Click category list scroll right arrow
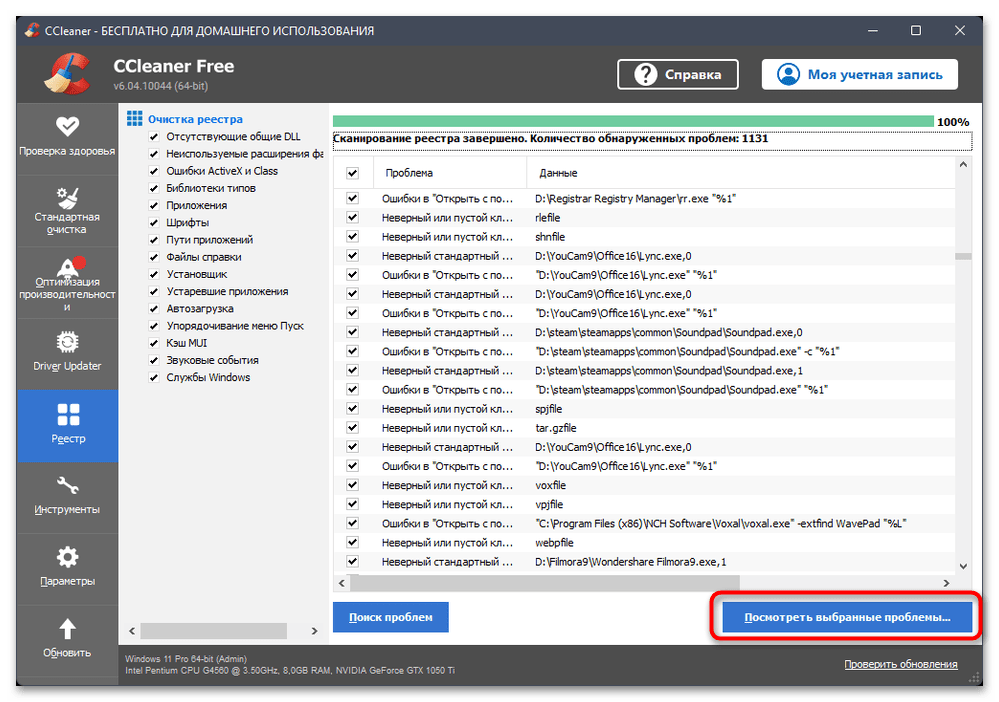 tap(314, 631)
